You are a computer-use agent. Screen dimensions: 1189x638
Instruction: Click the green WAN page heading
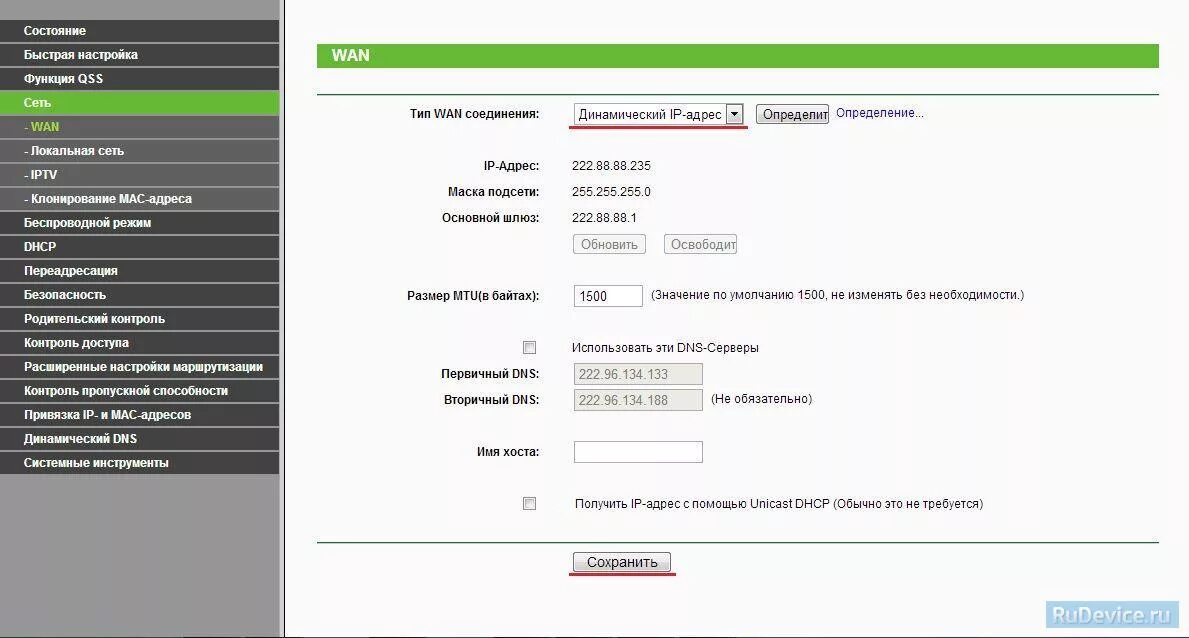point(738,55)
